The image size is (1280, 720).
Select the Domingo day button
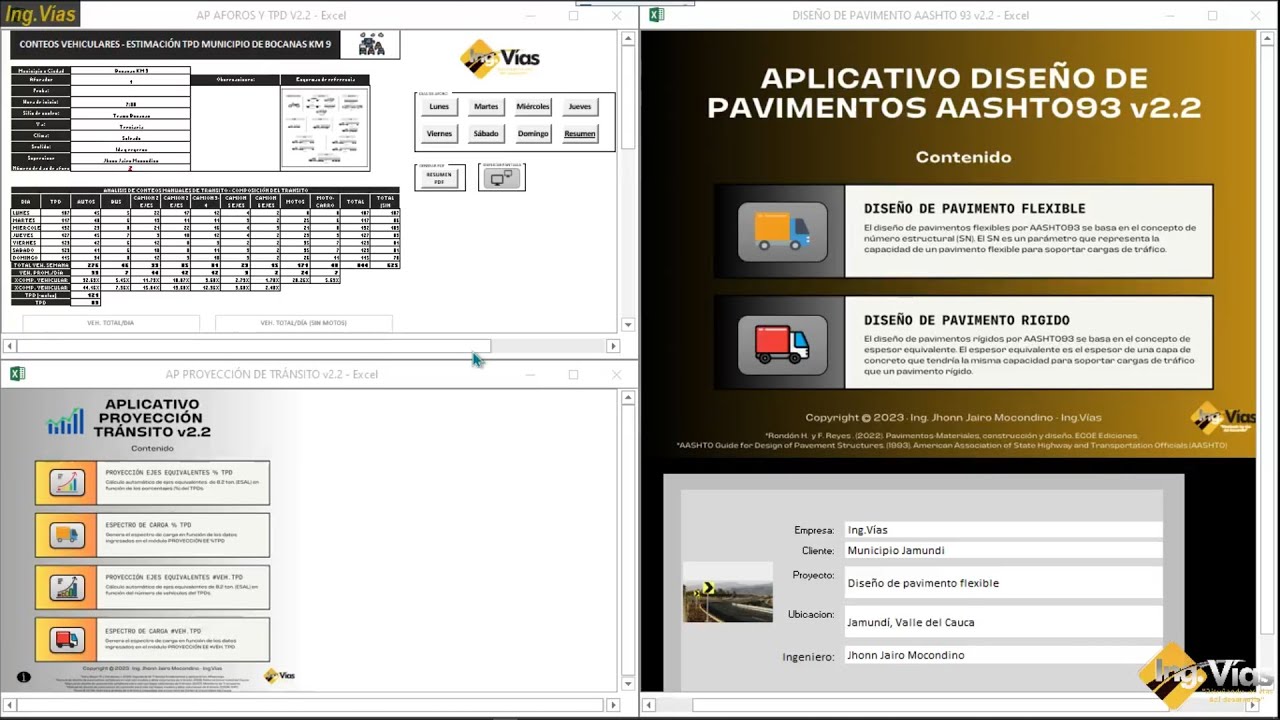[533, 133]
